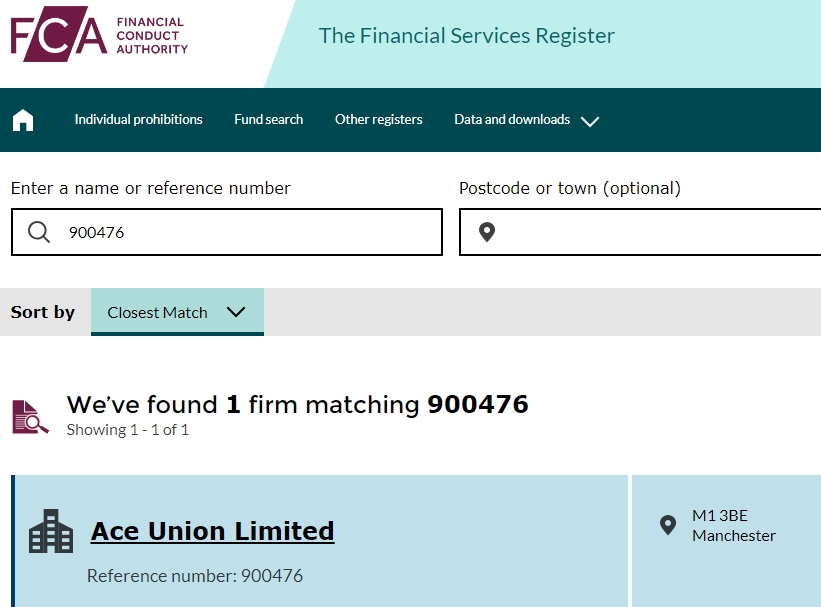Click The Financial Services Register title
The height and width of the screenshot is (607, 821).
pyautogui.click(x=466, y=36)
